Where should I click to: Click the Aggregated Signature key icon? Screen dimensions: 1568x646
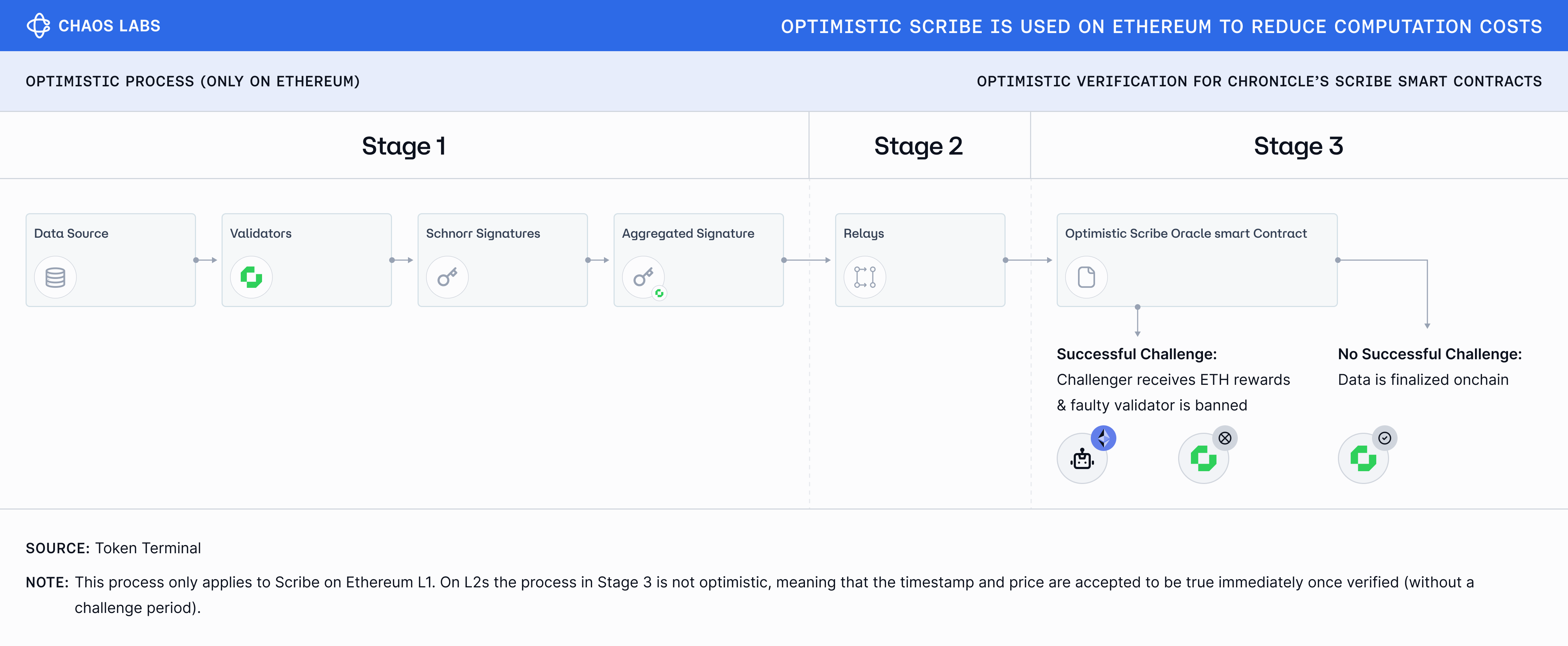643,277
